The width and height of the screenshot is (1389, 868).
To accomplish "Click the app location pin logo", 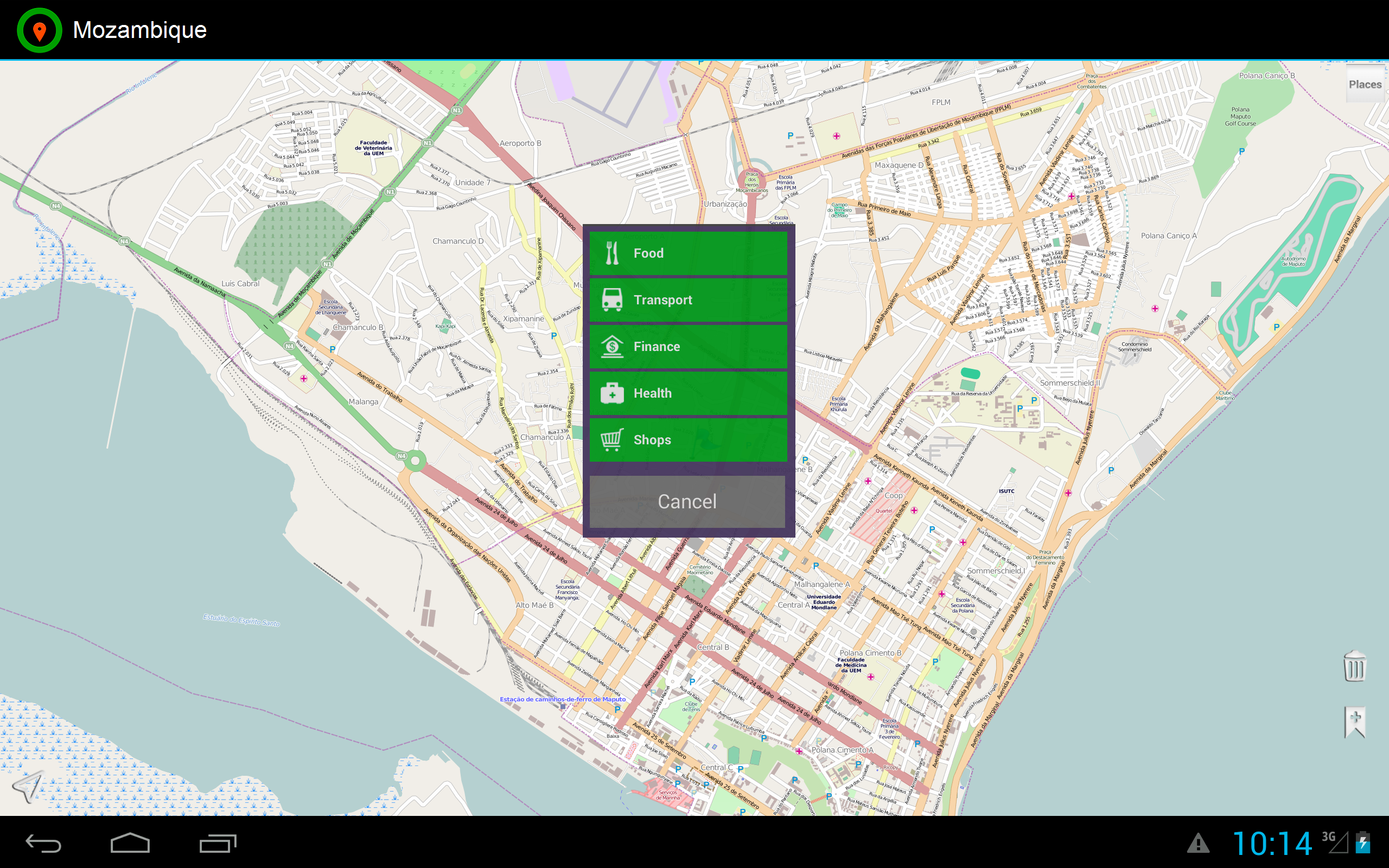I will (39, 30).
